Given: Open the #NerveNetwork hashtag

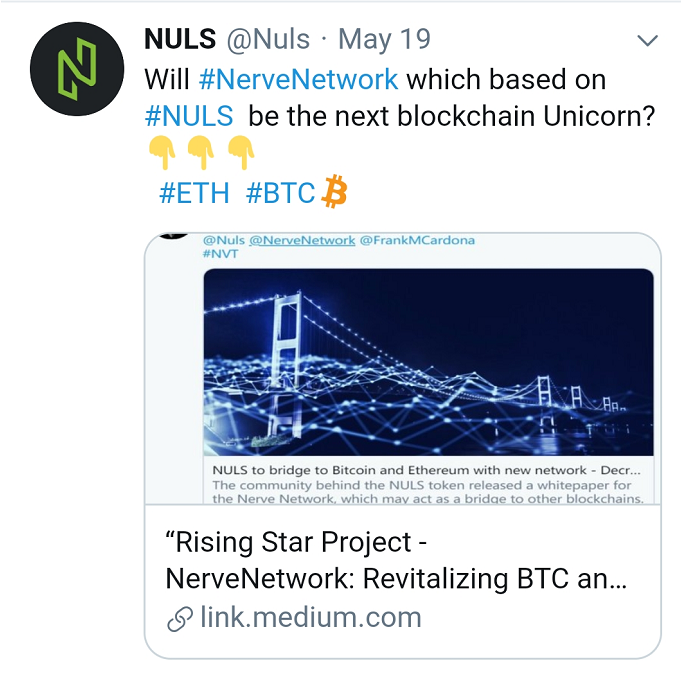Looking at the screenshot, I should (298, 80).
